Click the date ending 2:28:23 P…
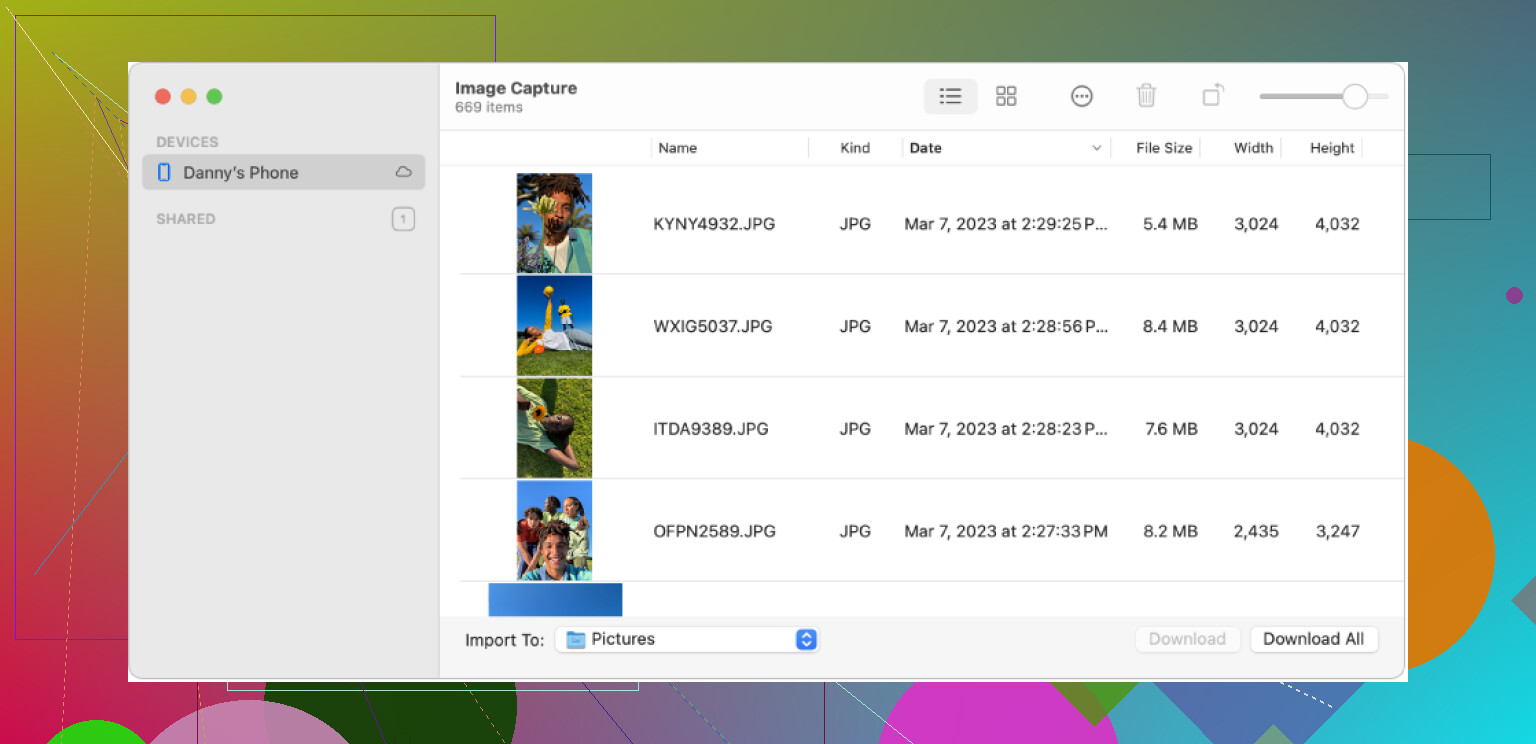Viewport: 1536px width, 744px height. (1006, 429)
